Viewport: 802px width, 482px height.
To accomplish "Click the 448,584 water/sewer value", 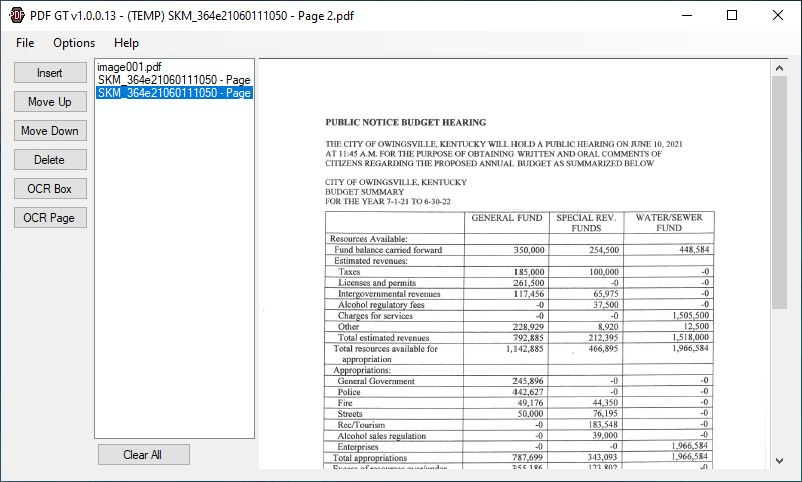I will 694,250.
